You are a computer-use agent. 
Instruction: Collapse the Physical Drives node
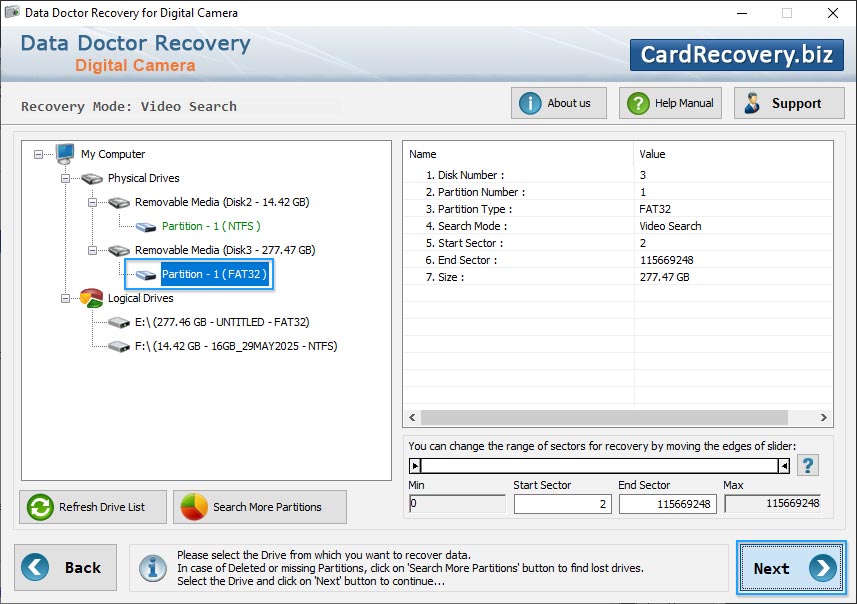click(x=65, y=179)
